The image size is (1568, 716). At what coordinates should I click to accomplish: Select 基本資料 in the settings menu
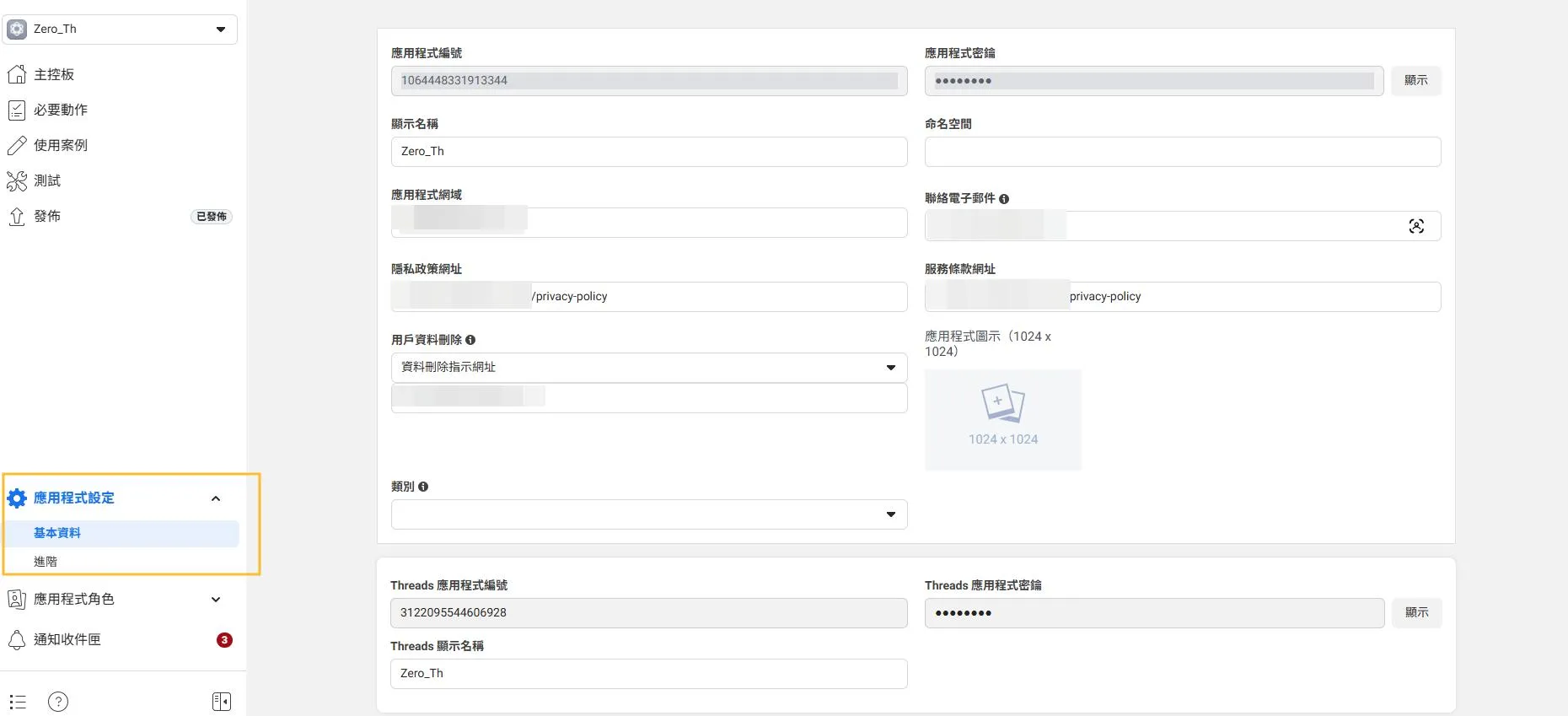pos(57,533)
